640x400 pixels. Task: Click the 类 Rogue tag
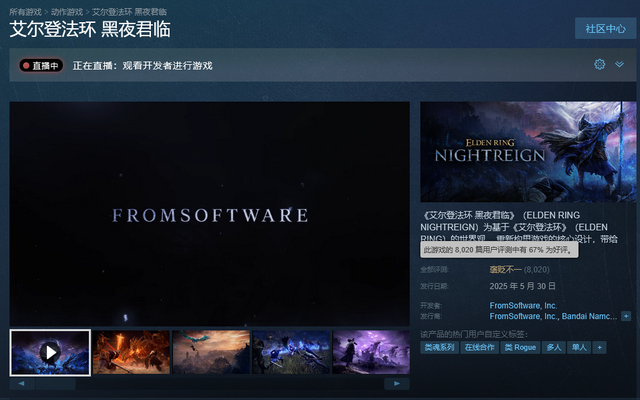click(520, 347)
